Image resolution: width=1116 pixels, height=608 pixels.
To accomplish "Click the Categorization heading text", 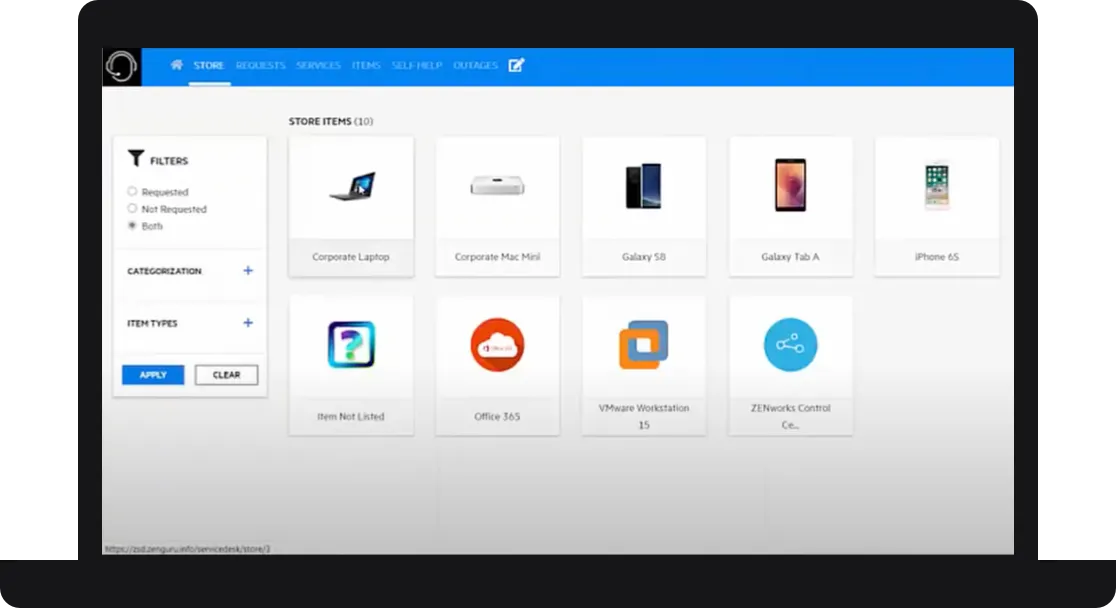I will coord(164,271).
